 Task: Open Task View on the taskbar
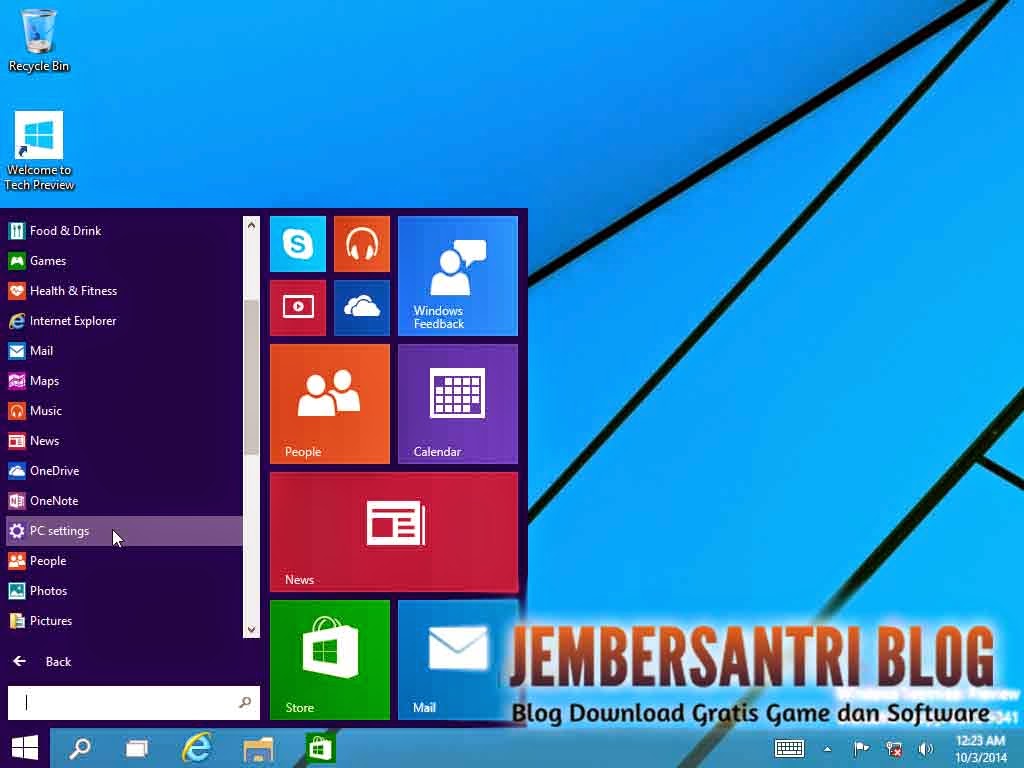[x=137, y=748]
